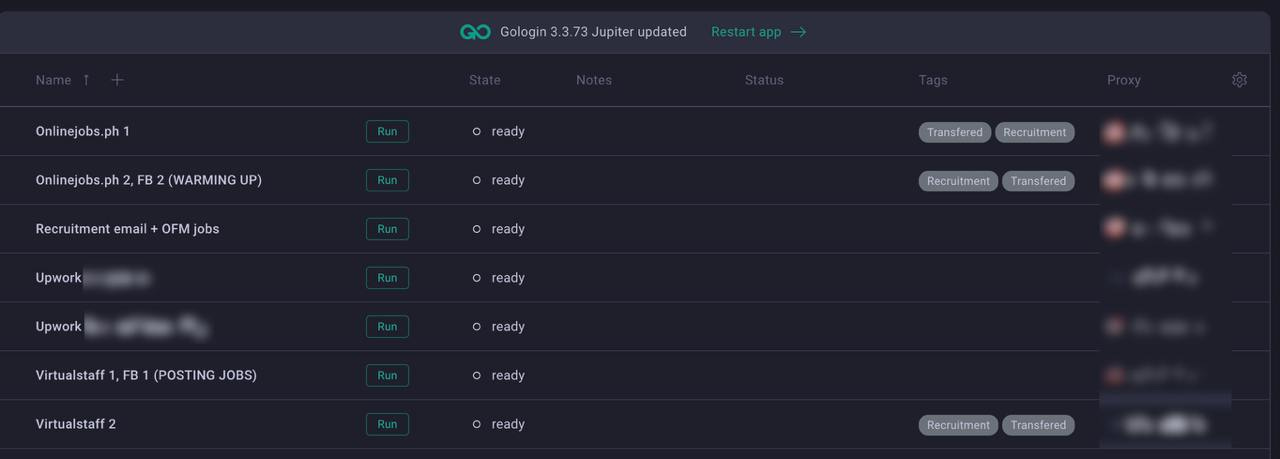Click the Notes column header
The image size is (1280, 459).
click(594, 80)
